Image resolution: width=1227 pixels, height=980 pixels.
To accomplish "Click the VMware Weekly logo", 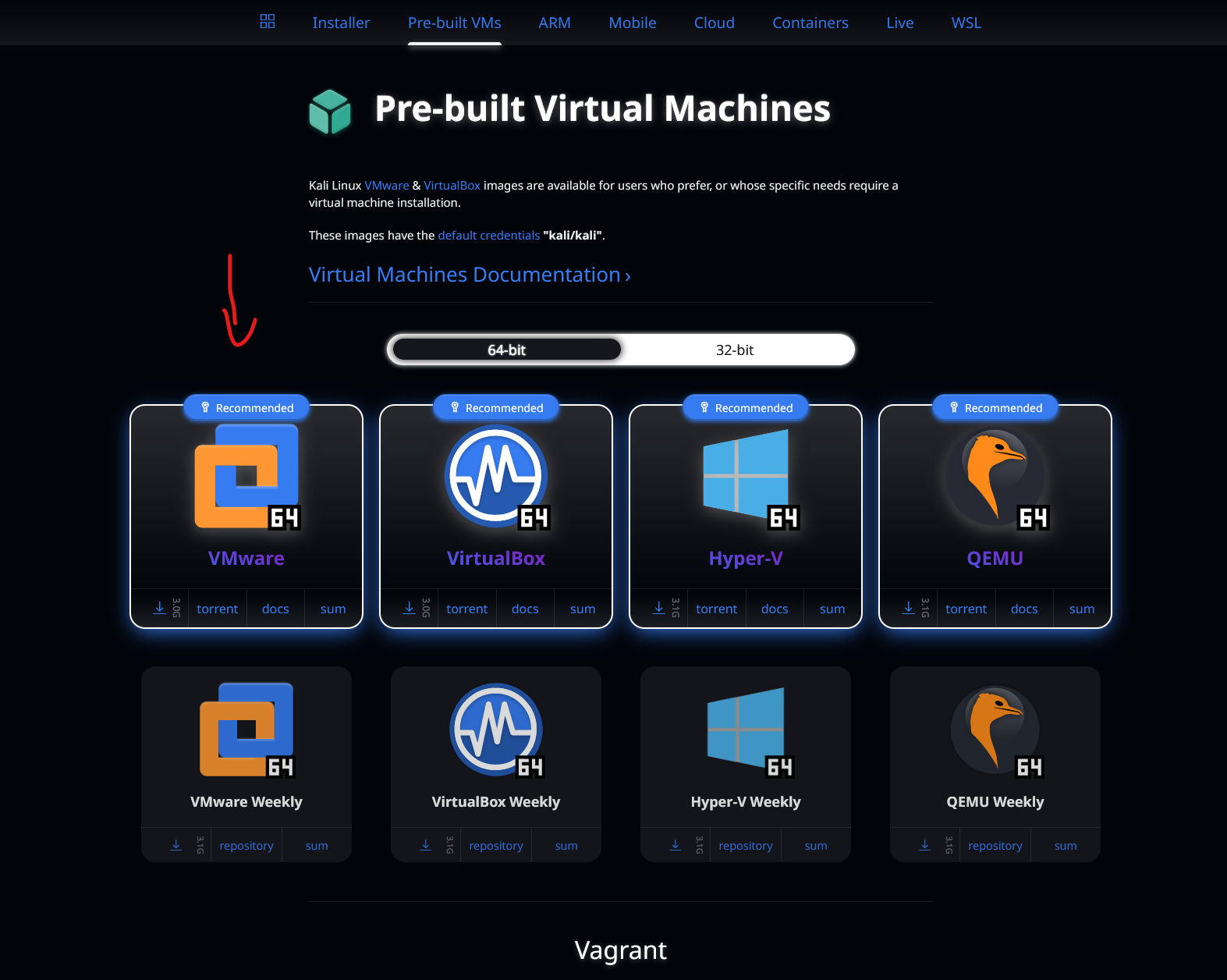I will pos(246,730).
